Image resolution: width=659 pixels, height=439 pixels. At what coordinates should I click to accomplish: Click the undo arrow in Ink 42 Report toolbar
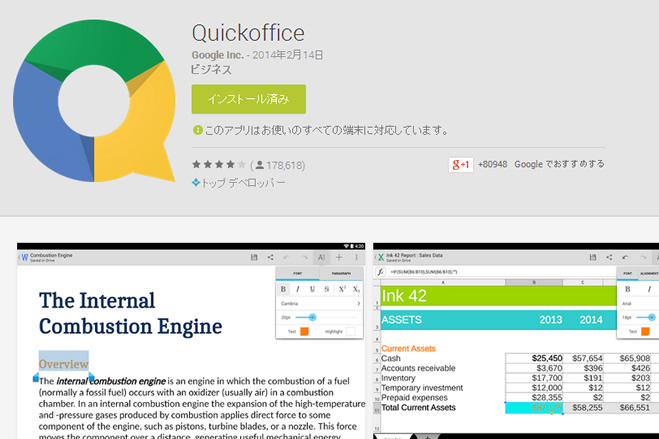(x=625, y=257)
